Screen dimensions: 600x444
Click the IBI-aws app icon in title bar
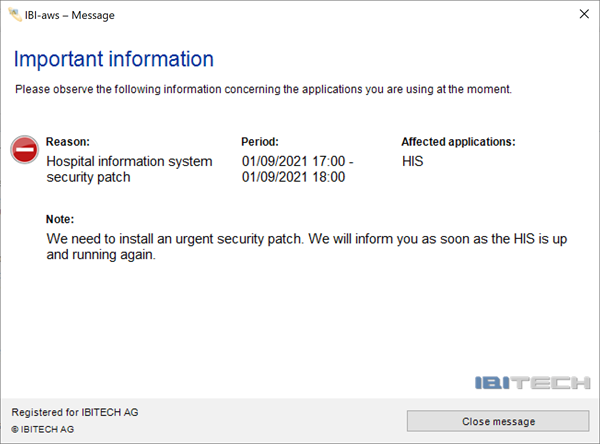[x=15, y=15]
